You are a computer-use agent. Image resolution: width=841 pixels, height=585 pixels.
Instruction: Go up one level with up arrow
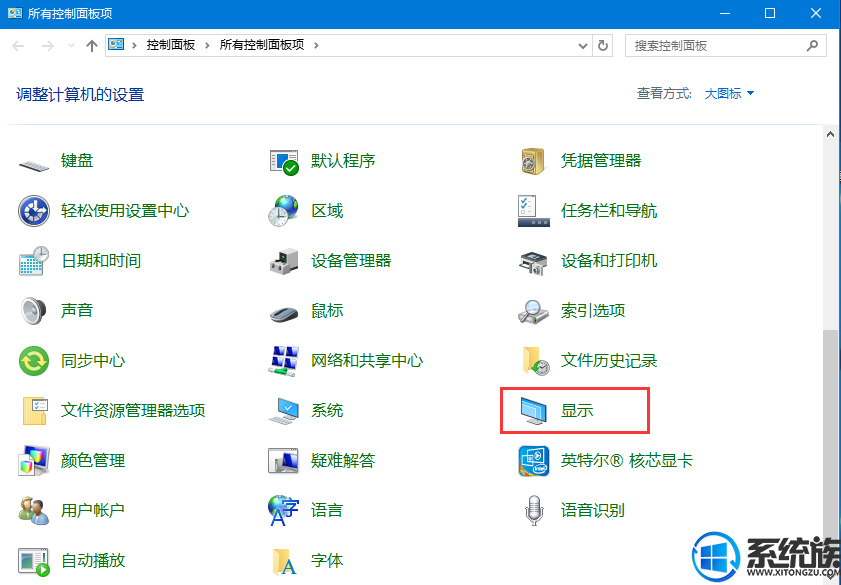92,46
